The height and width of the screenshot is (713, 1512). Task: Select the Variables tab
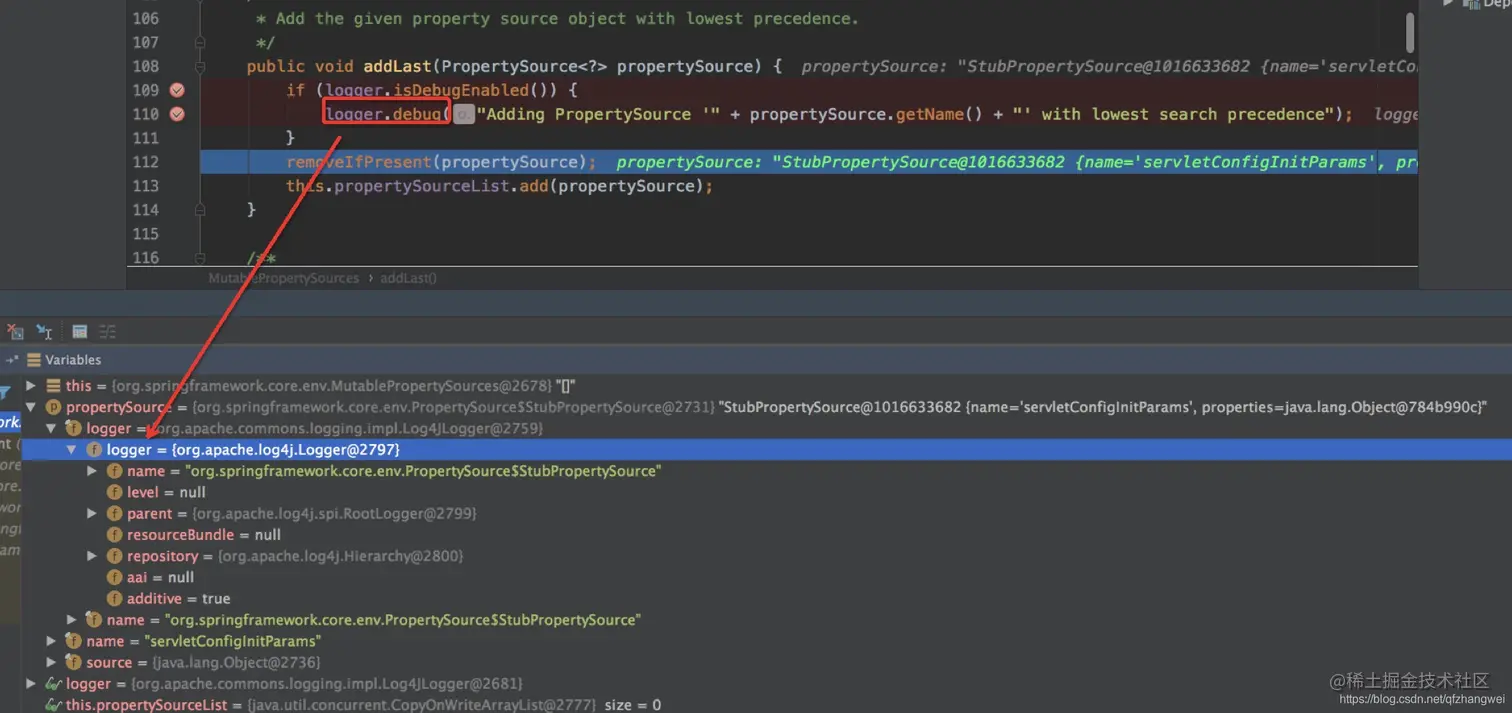click(73, 359)
